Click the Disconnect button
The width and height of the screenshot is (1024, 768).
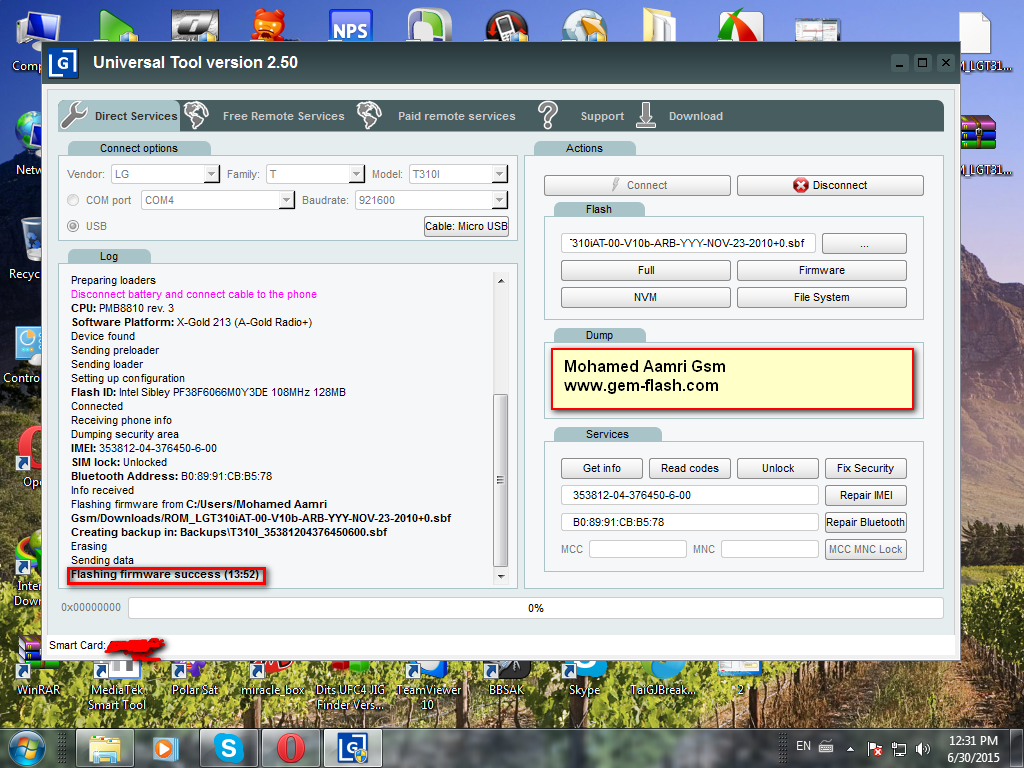point(830,185)
